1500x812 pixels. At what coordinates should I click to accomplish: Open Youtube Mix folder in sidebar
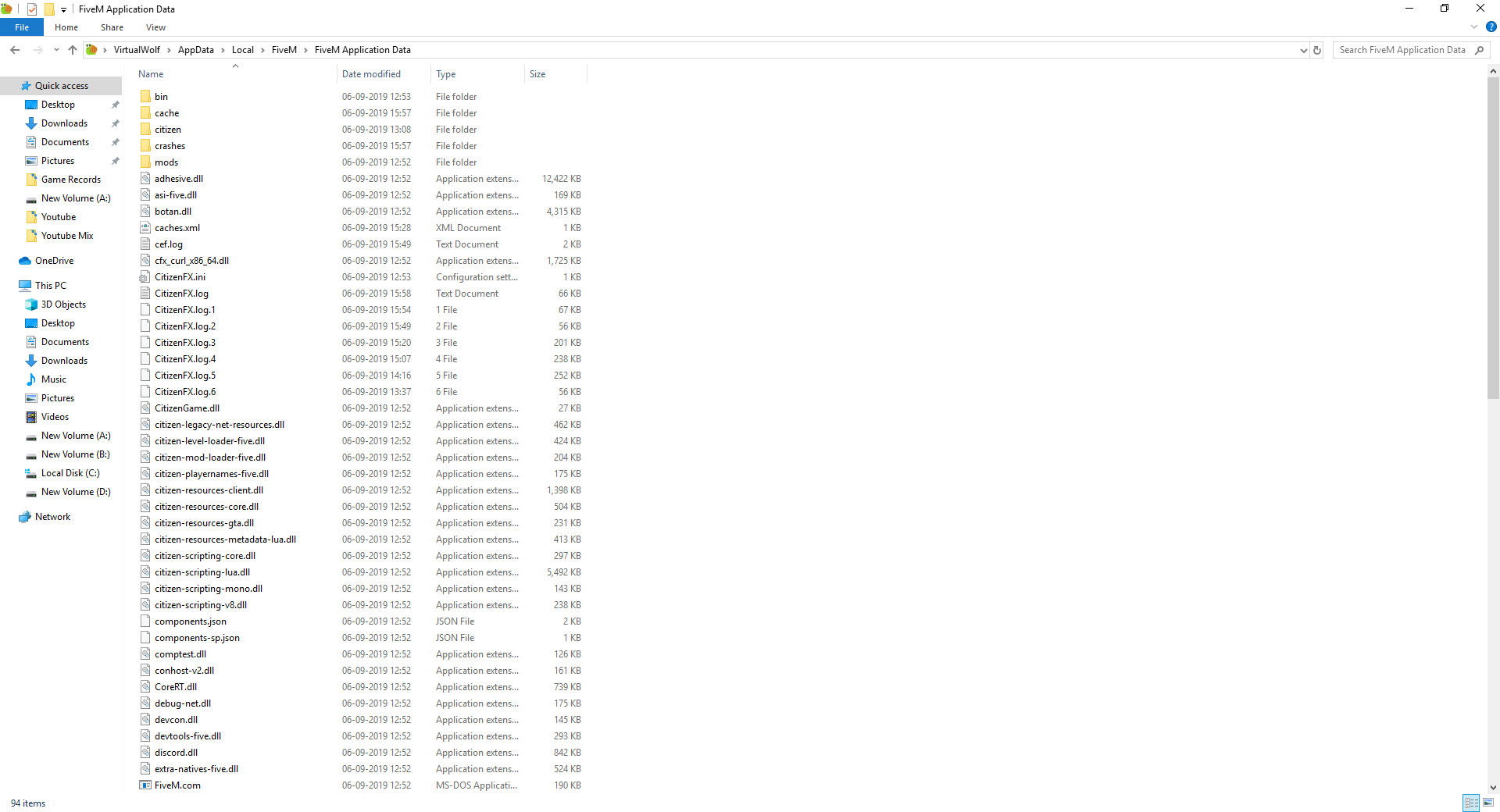click(x=66, y=236)
